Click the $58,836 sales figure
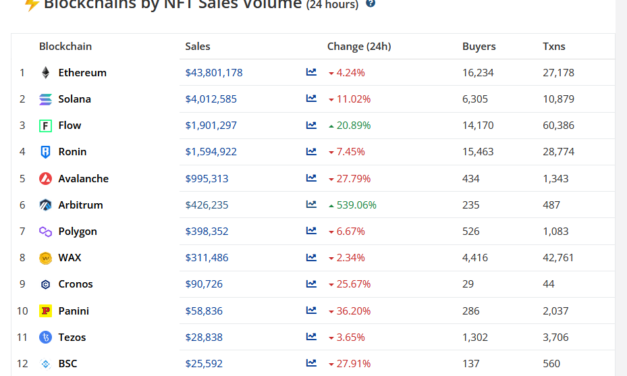This screenshot has width=627, height=376. 204,311
